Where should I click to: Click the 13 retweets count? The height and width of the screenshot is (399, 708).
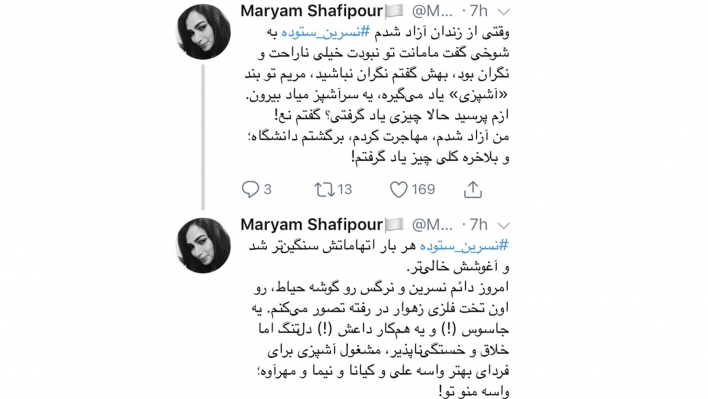(x=345, y=190)
